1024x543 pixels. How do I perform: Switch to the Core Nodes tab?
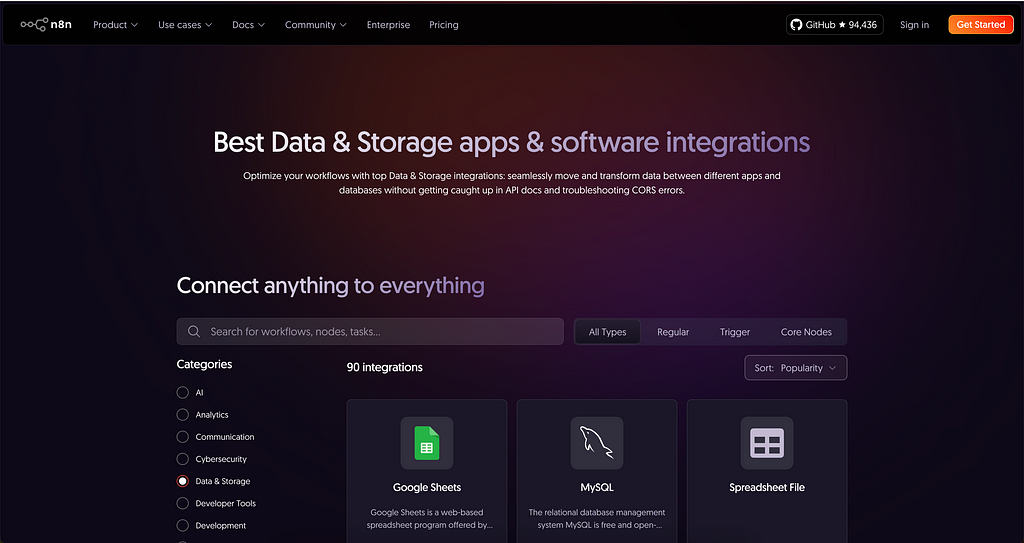click(x=807, y=332)
